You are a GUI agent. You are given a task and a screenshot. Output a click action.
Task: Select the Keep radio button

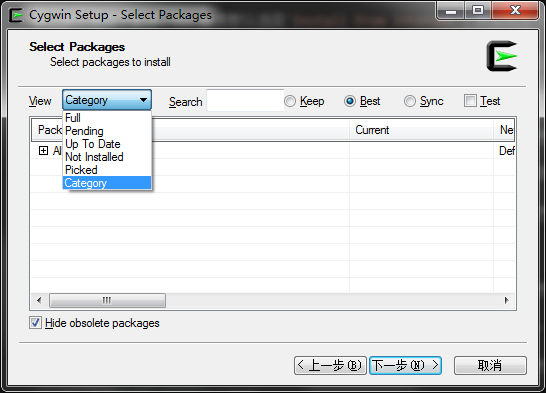pos(290,101)
